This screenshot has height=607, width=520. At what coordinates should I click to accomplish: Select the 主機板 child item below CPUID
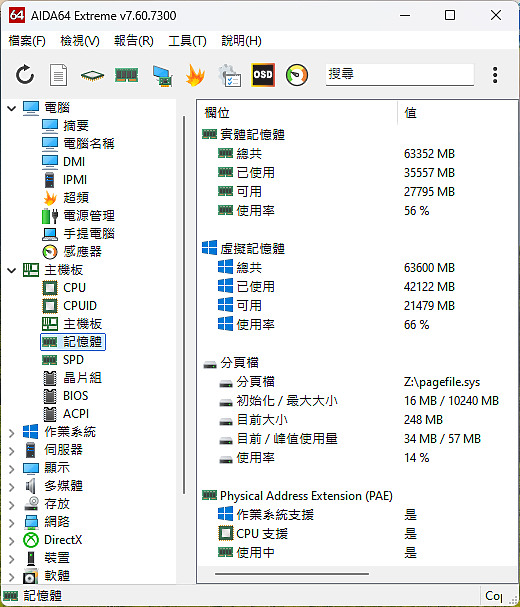[82, 324]
